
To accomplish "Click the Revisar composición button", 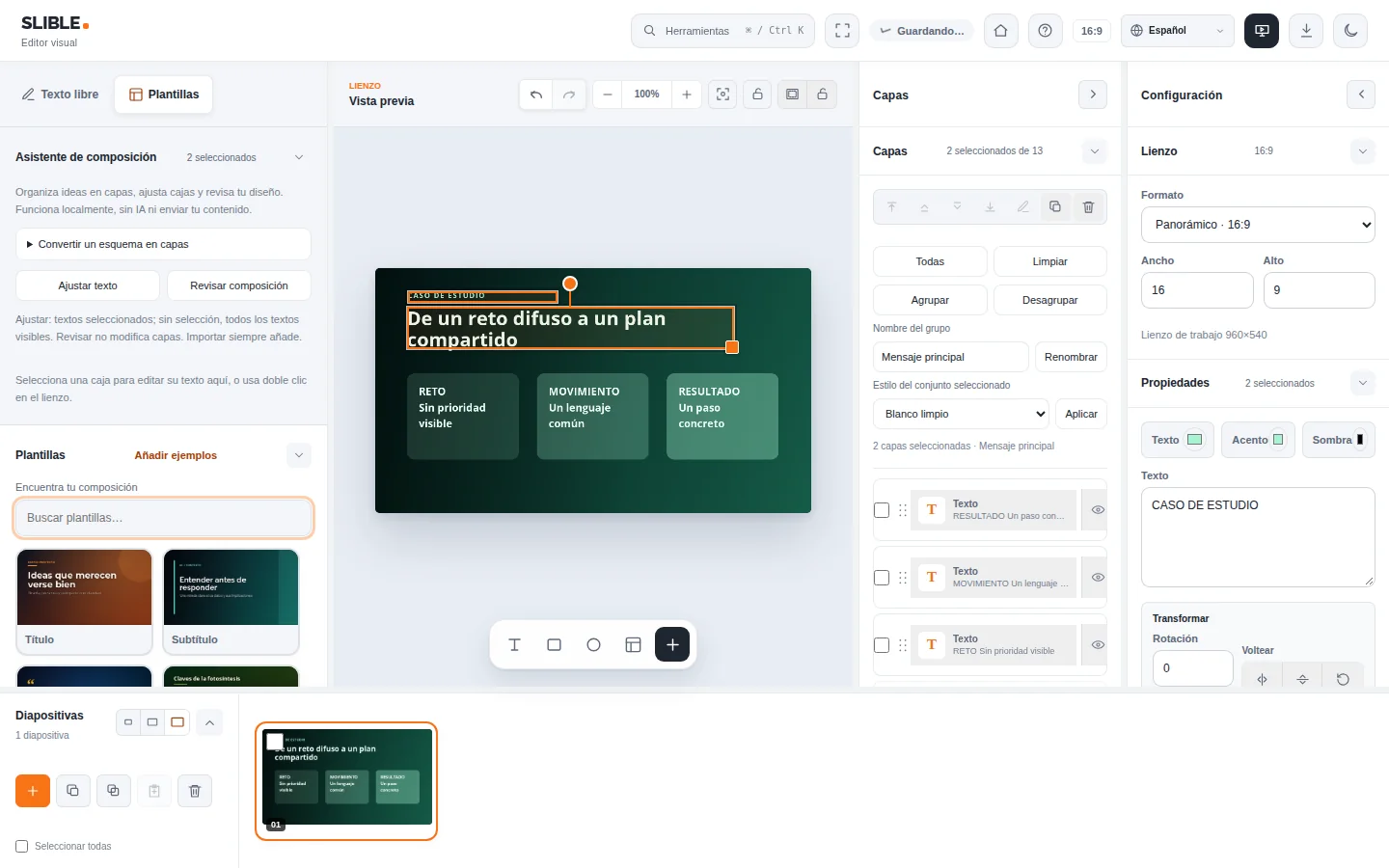I will click(239, 285).
